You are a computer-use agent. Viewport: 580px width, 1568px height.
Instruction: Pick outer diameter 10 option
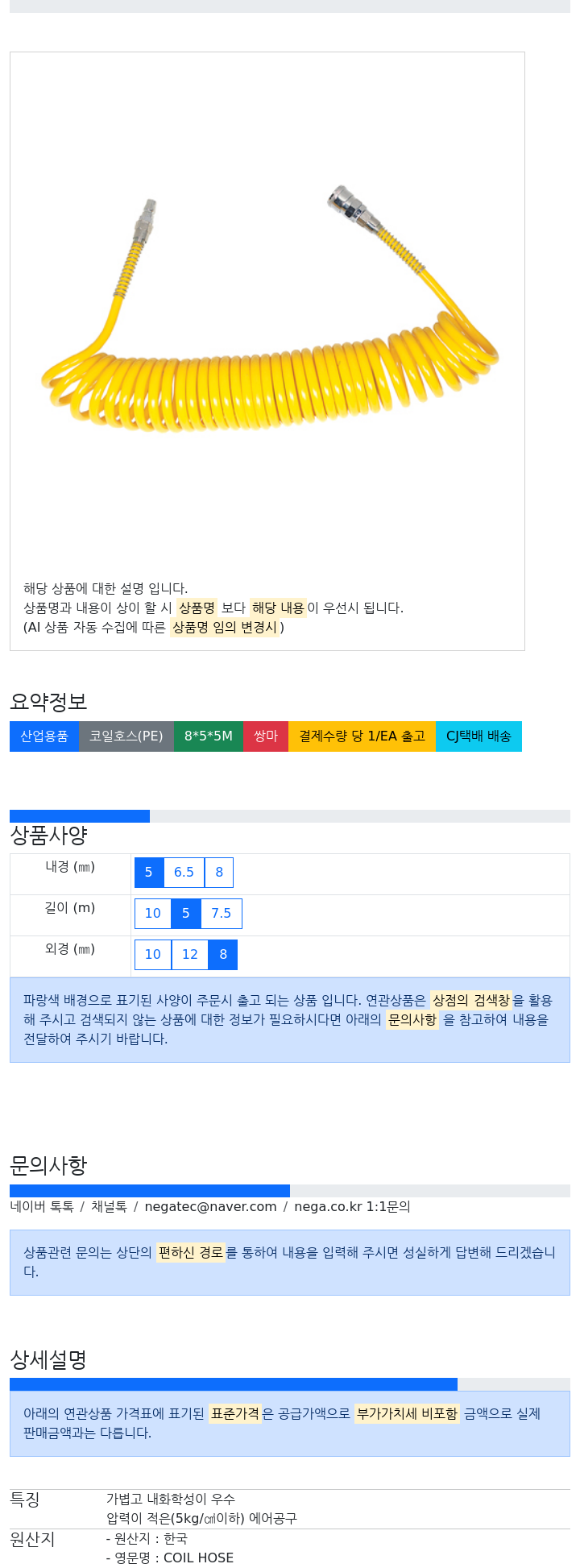pyautogui.click(x=153, y=955)
